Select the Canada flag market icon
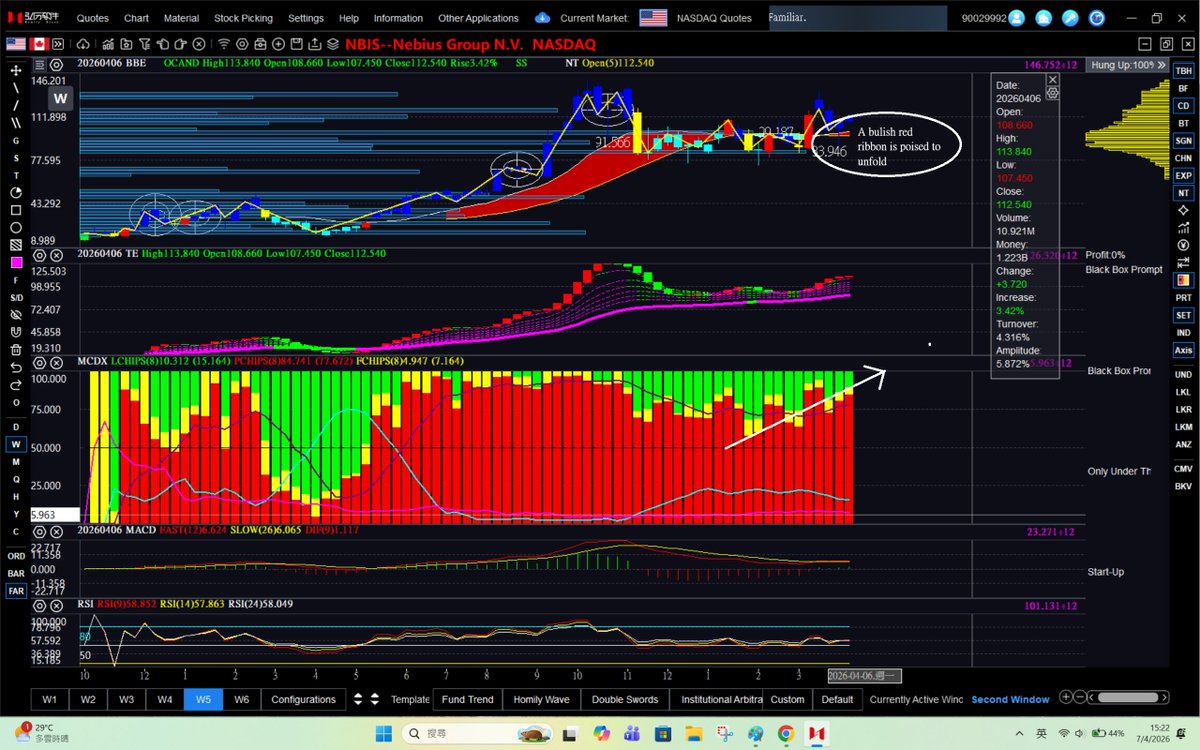Viewport: 1200px width, 750px height. click(x=39, y=44)
